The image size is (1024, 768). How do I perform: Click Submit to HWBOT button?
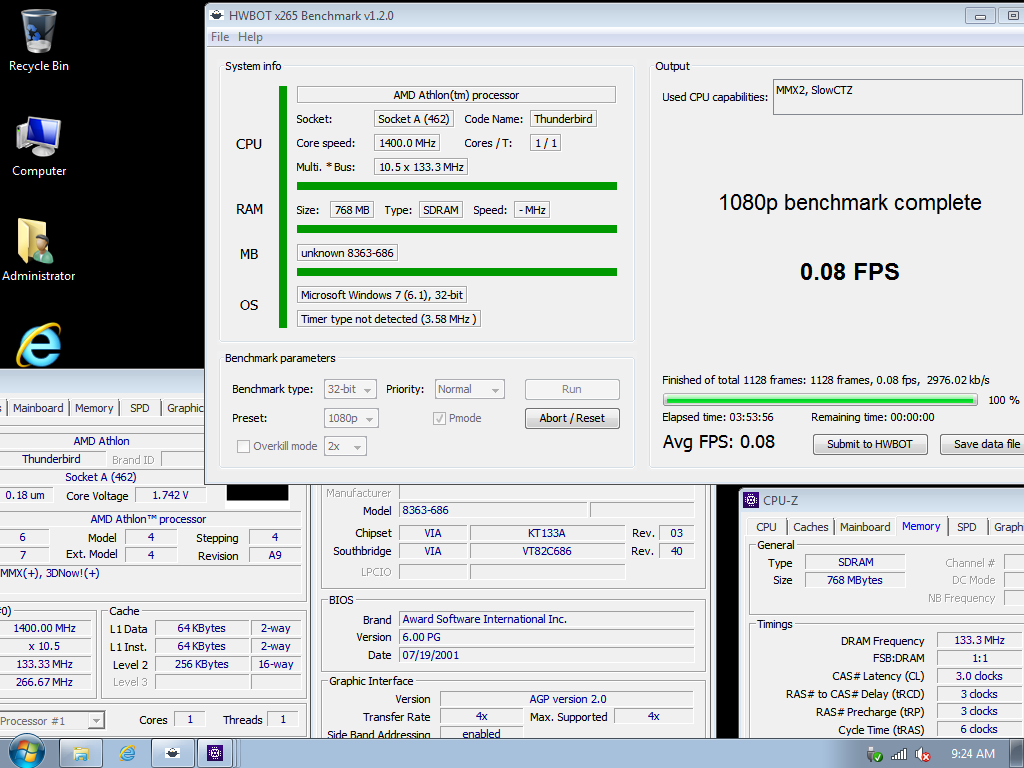870,444
